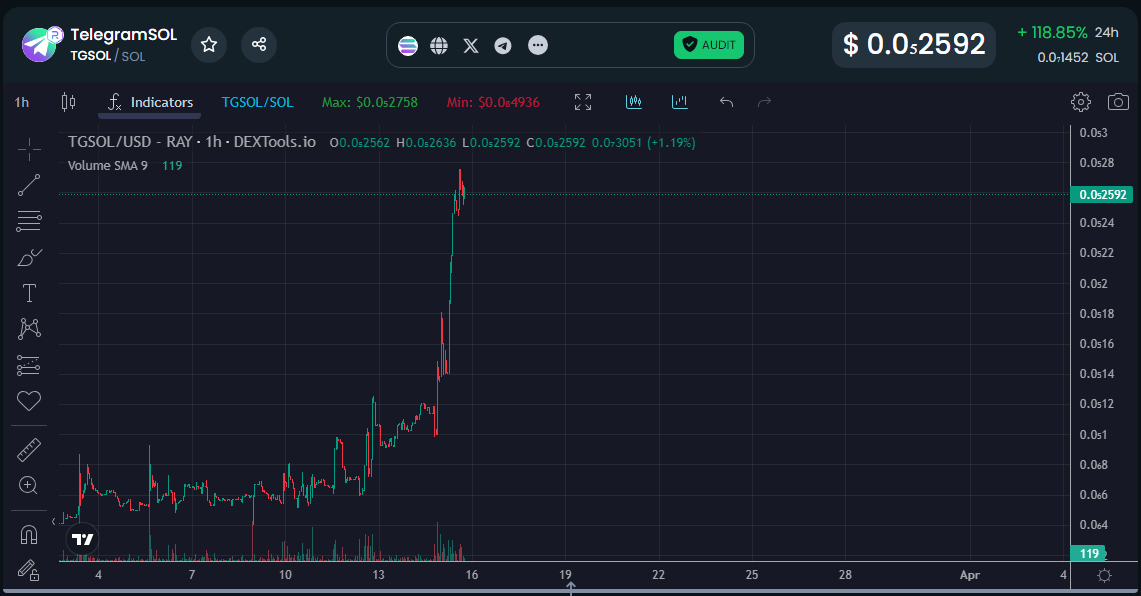Toggle magnet mode for drawings

pyautogui.click(x=28, y=535)
